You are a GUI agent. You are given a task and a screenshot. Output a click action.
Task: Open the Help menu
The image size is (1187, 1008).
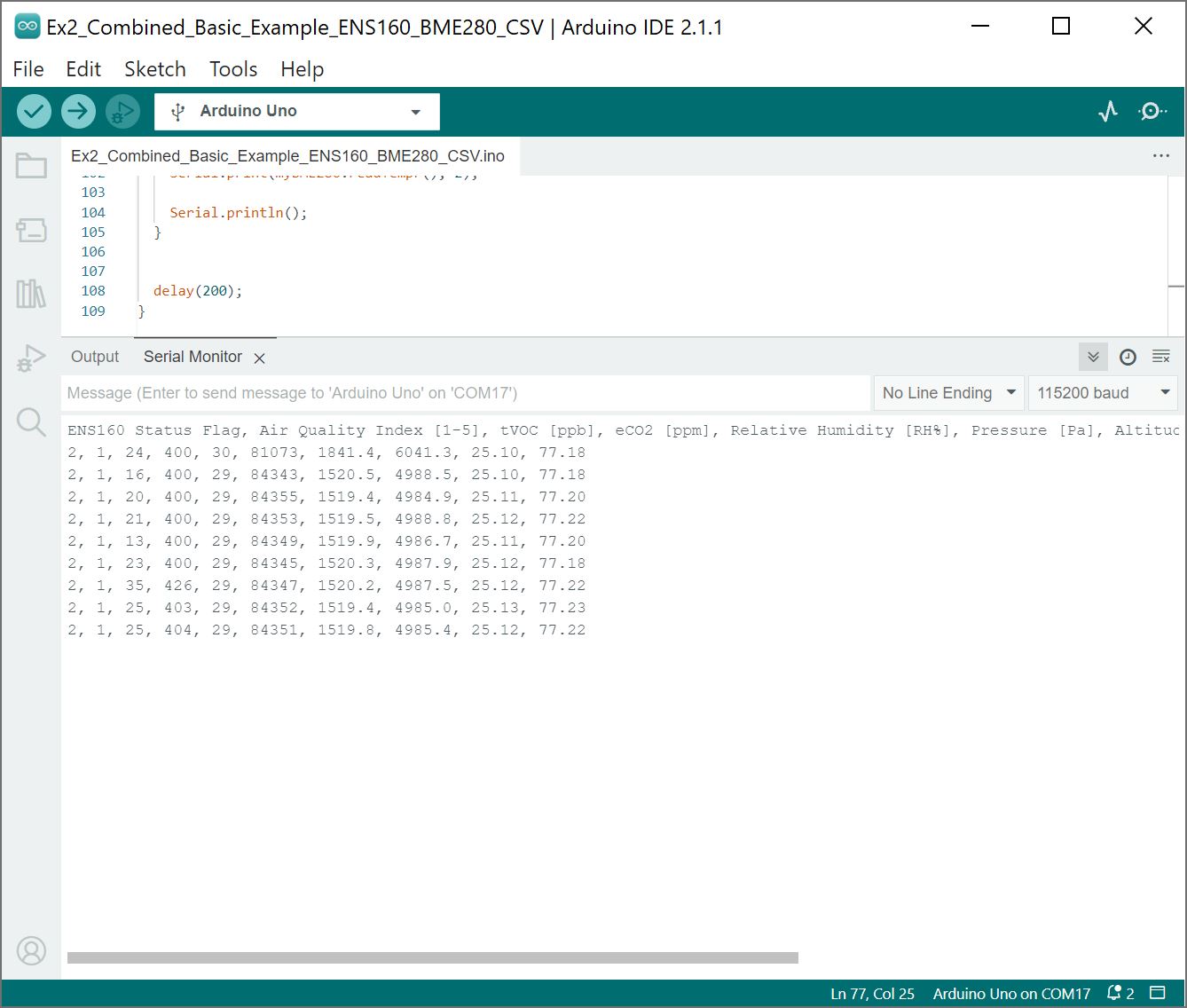[x=303, y=69]
